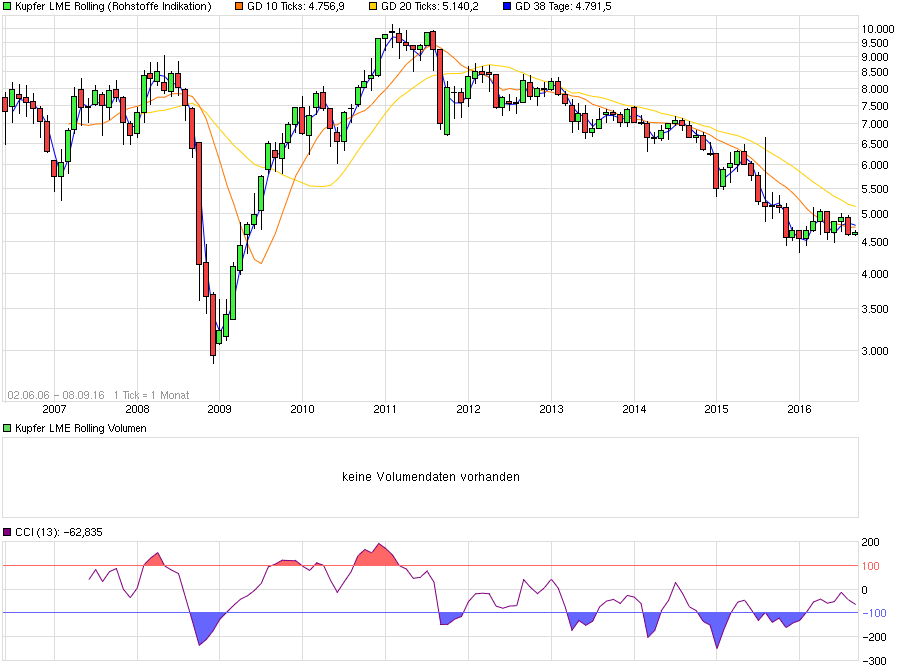Click the 2009 label on the time axis
This screenshot has width=900, height=670.
(x=219, y=409)
